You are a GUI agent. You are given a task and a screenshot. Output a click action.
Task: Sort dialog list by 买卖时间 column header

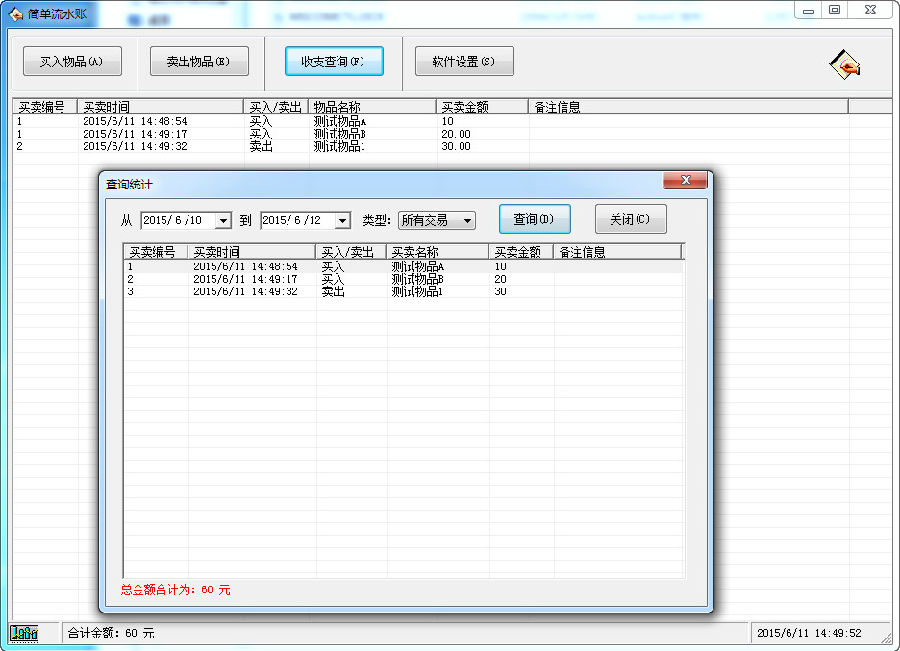coord(250,252)
